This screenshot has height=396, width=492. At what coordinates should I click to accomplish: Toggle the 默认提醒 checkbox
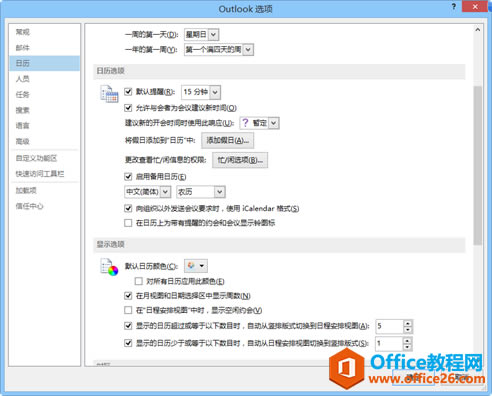point(128,92)
